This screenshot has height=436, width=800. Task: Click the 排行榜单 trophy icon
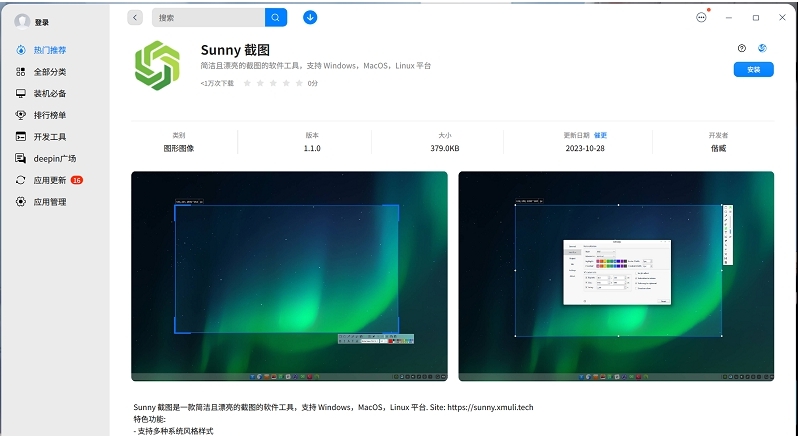20,115
